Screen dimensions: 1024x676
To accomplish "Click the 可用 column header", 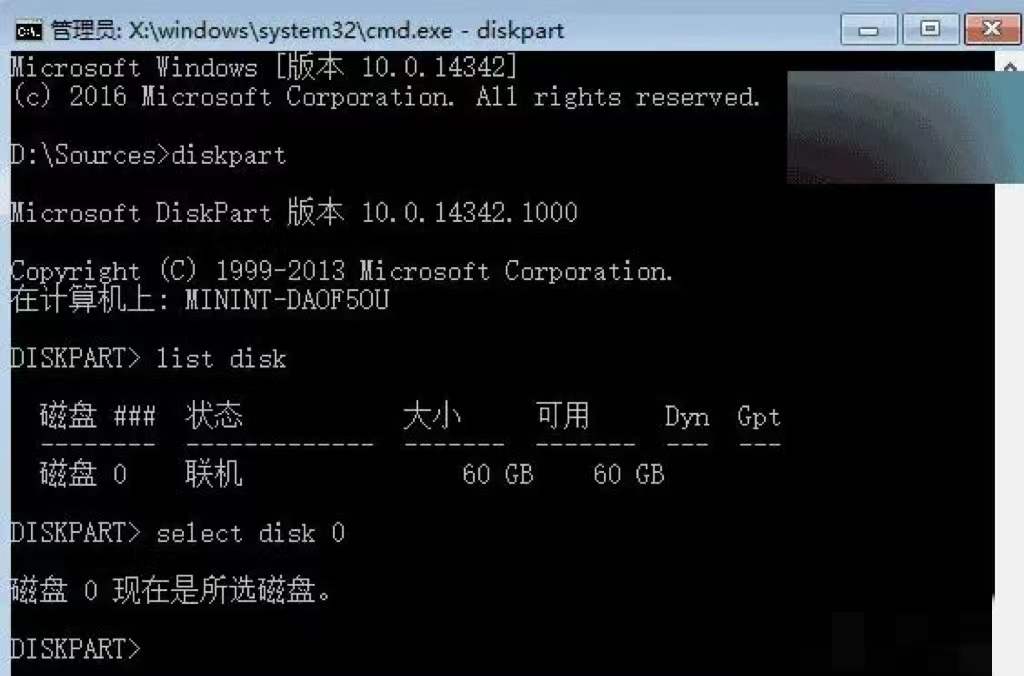I will (x=562, y=416).
